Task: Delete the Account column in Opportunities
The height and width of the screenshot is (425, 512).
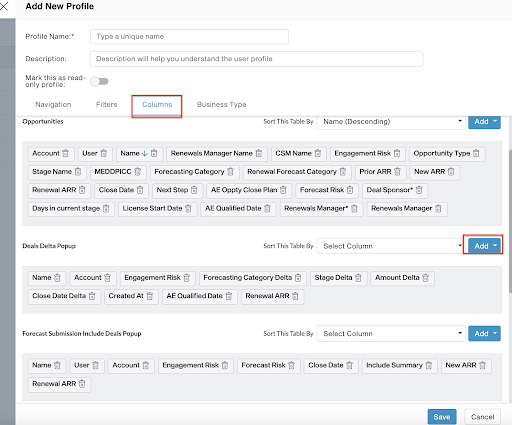Action: (66, 153)
